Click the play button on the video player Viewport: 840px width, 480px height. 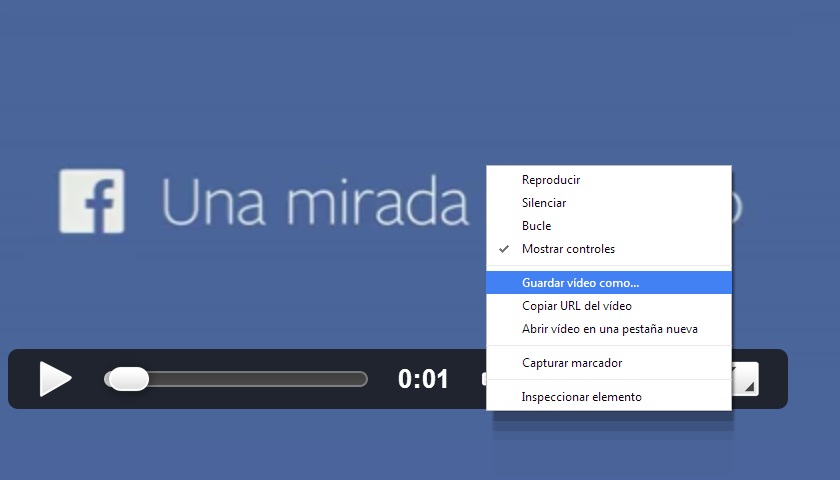coord(55,379)
